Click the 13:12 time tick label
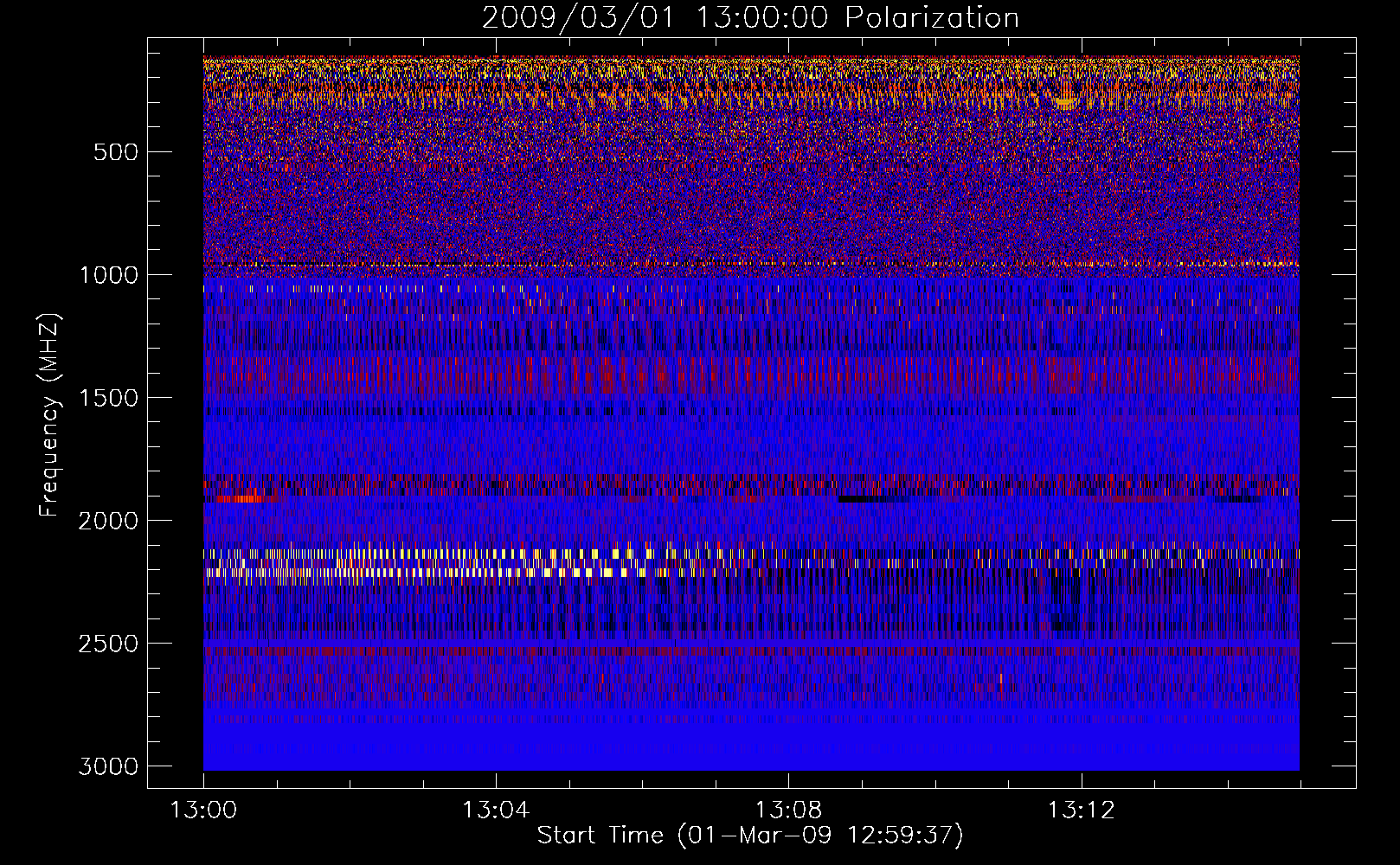 point(1081,811)
